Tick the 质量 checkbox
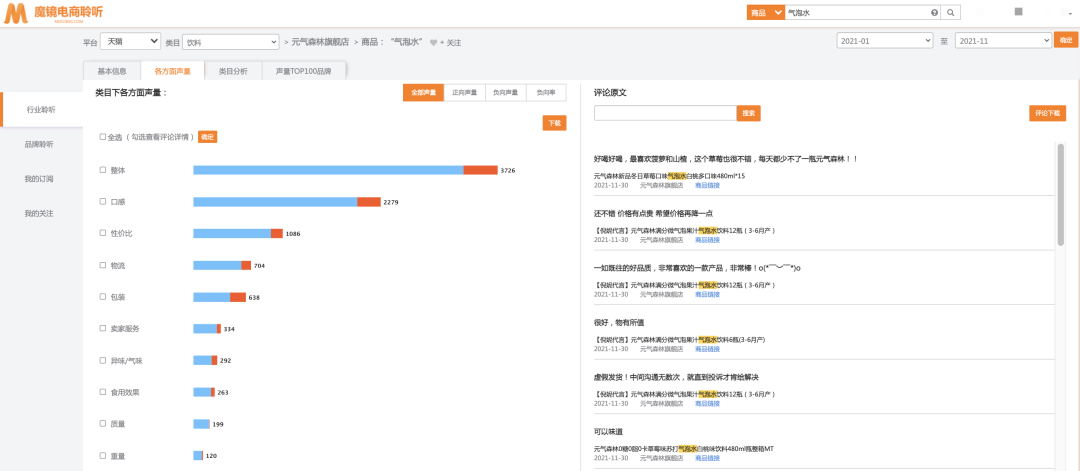Image resolution: width=1080 pixels, height=471 pixels. click(103, 423)
